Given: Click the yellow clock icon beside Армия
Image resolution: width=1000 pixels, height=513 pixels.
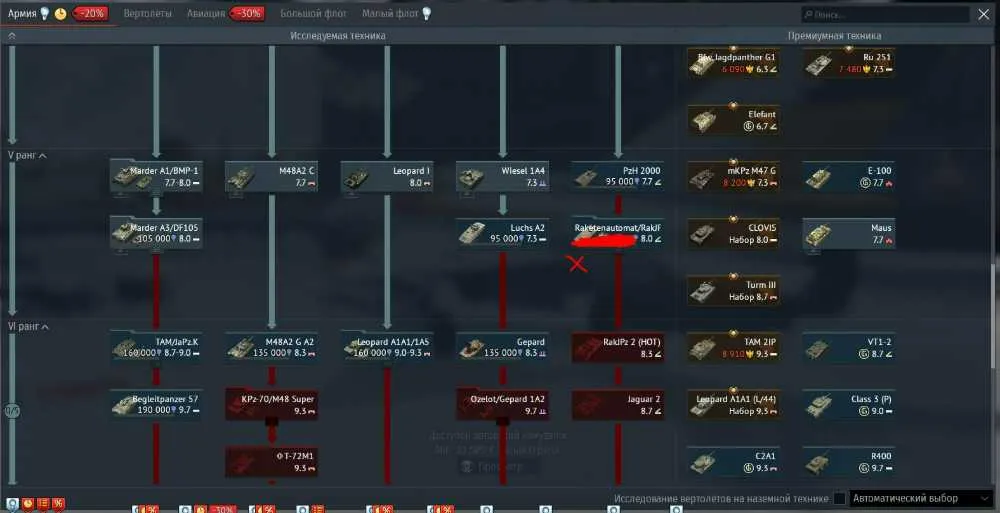Looking at the screenshot, I should pyautogui.click(x=61, y=13).
